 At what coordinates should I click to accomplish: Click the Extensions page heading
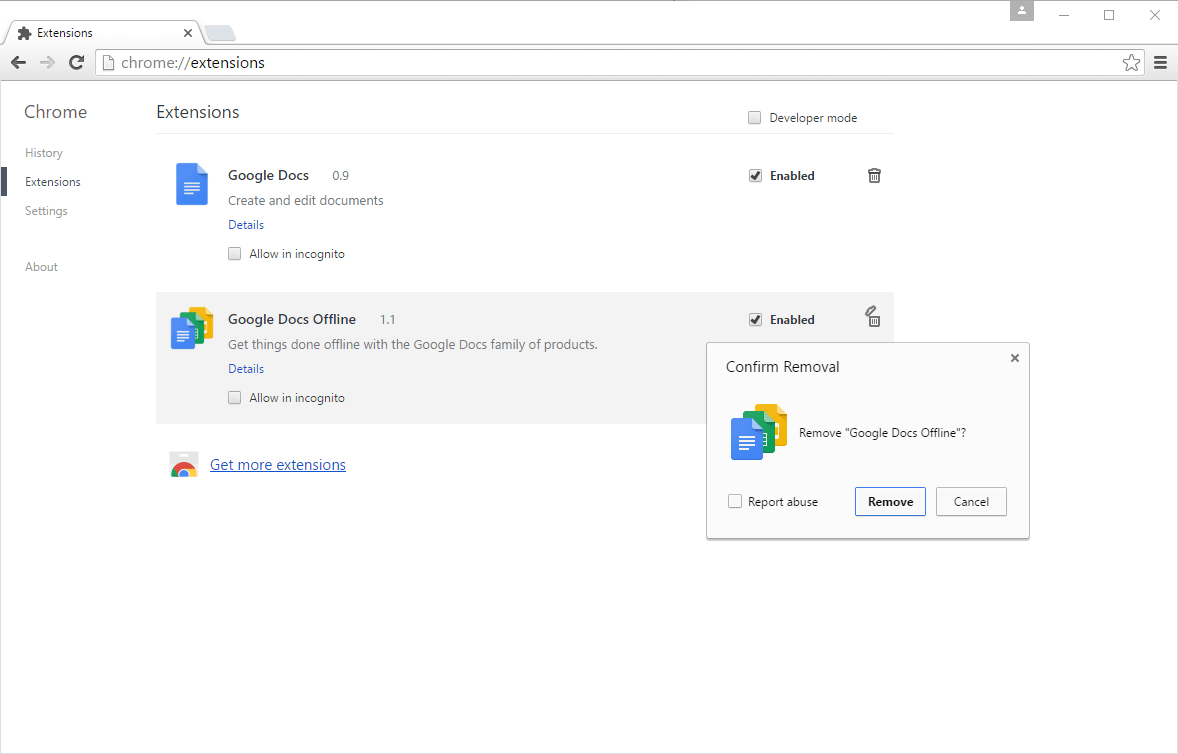pos(198,113)
